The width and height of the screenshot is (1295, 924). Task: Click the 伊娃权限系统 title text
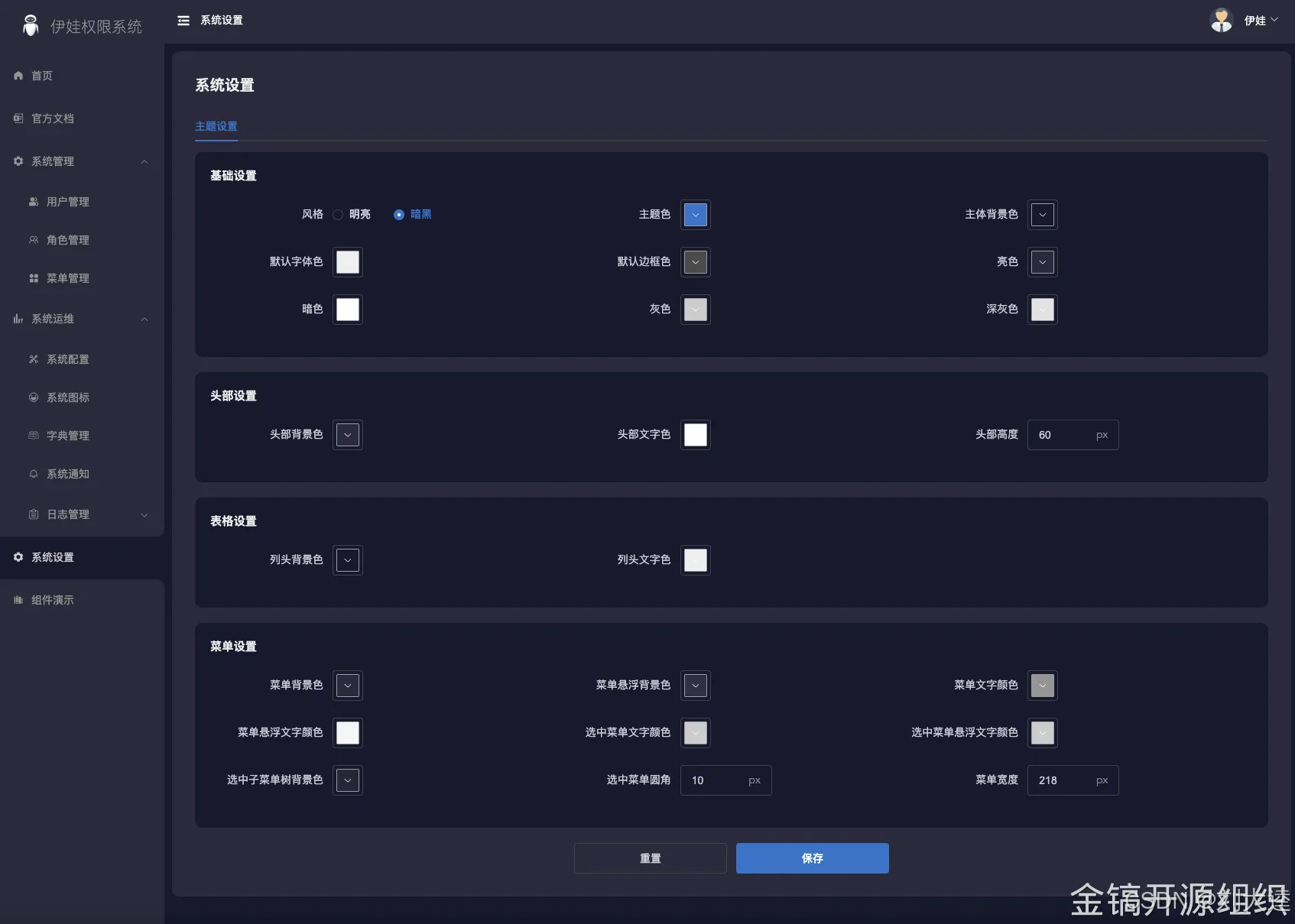(x=96, y=27)
